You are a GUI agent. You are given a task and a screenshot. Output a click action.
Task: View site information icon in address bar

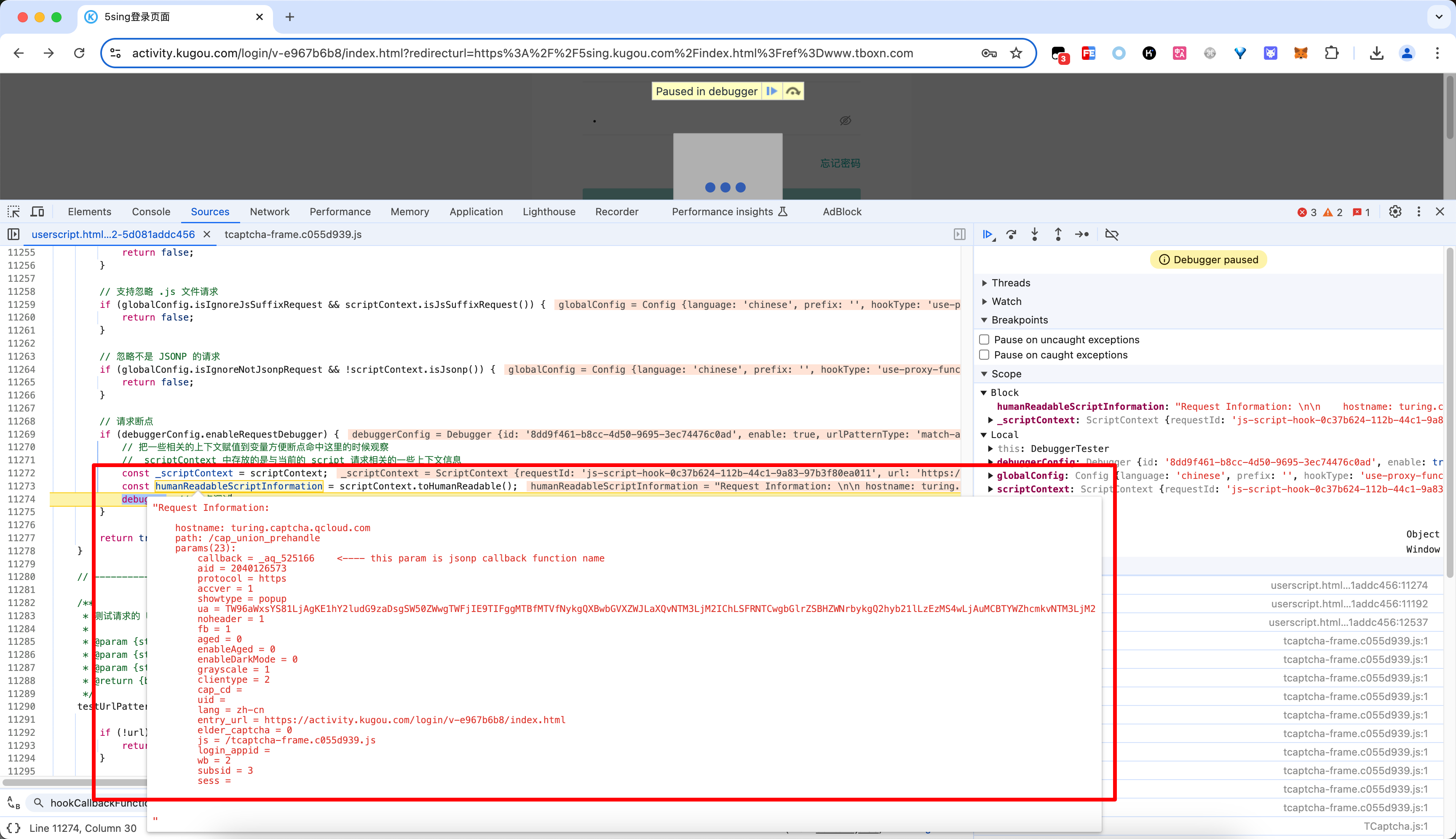pyautogui.click(x=115, y=53)
